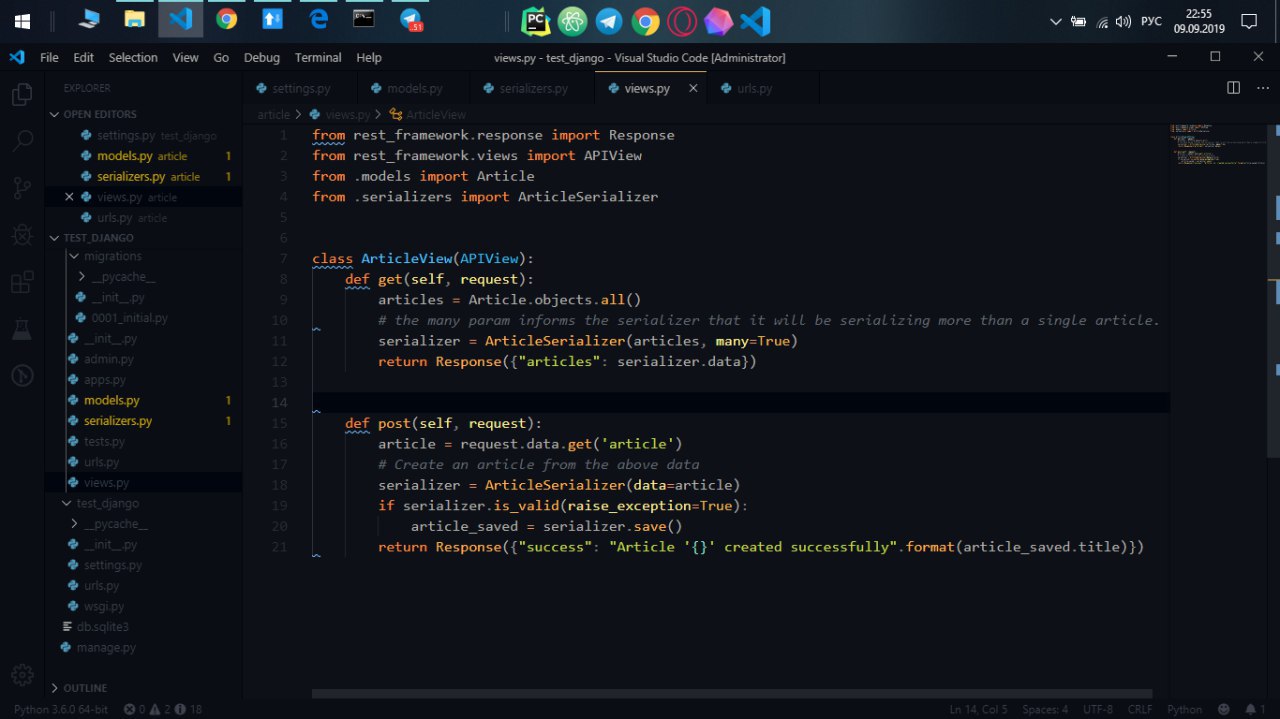Open the Extensions view icon
The width and height of the screenshot is (1280, 719).
point(21,282)
